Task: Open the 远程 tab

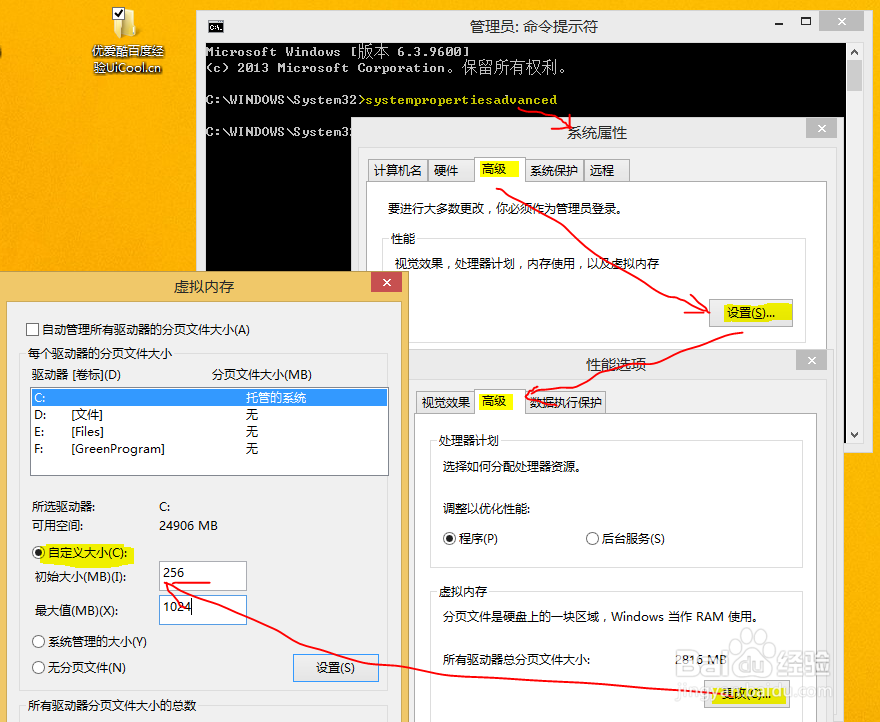Action: pos(606,171)
